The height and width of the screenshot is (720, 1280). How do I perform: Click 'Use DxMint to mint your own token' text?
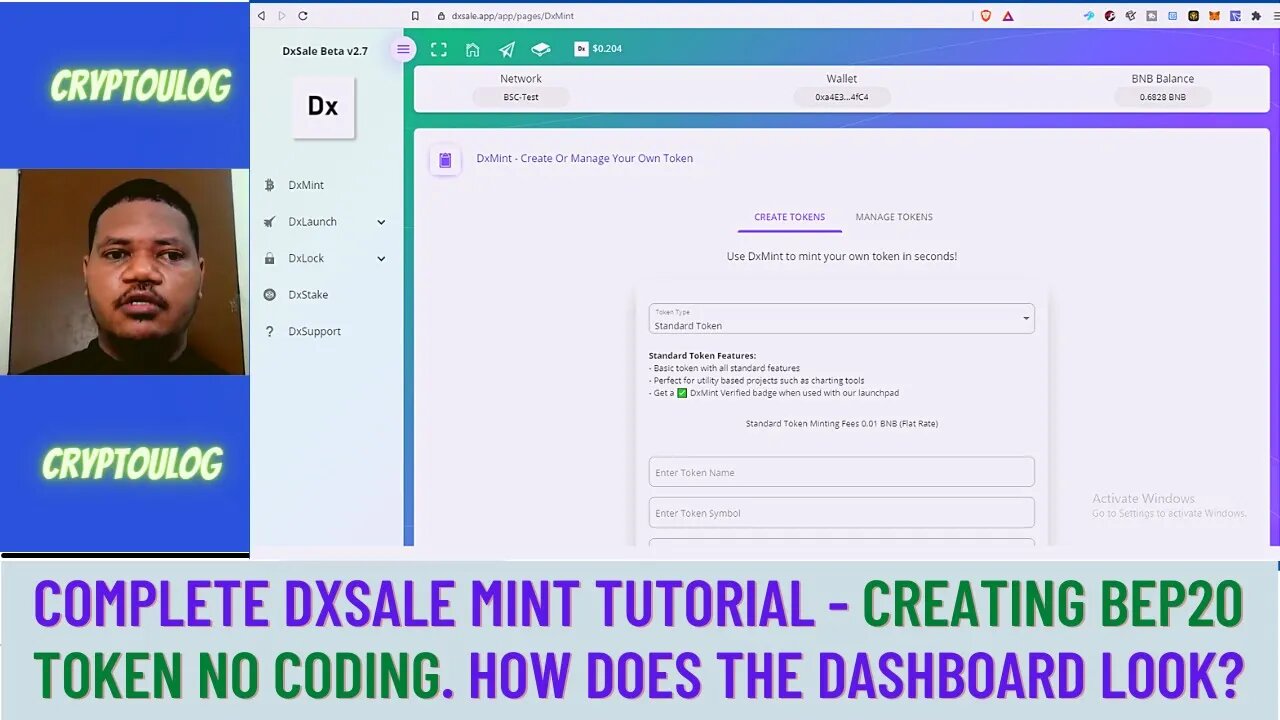841,256
